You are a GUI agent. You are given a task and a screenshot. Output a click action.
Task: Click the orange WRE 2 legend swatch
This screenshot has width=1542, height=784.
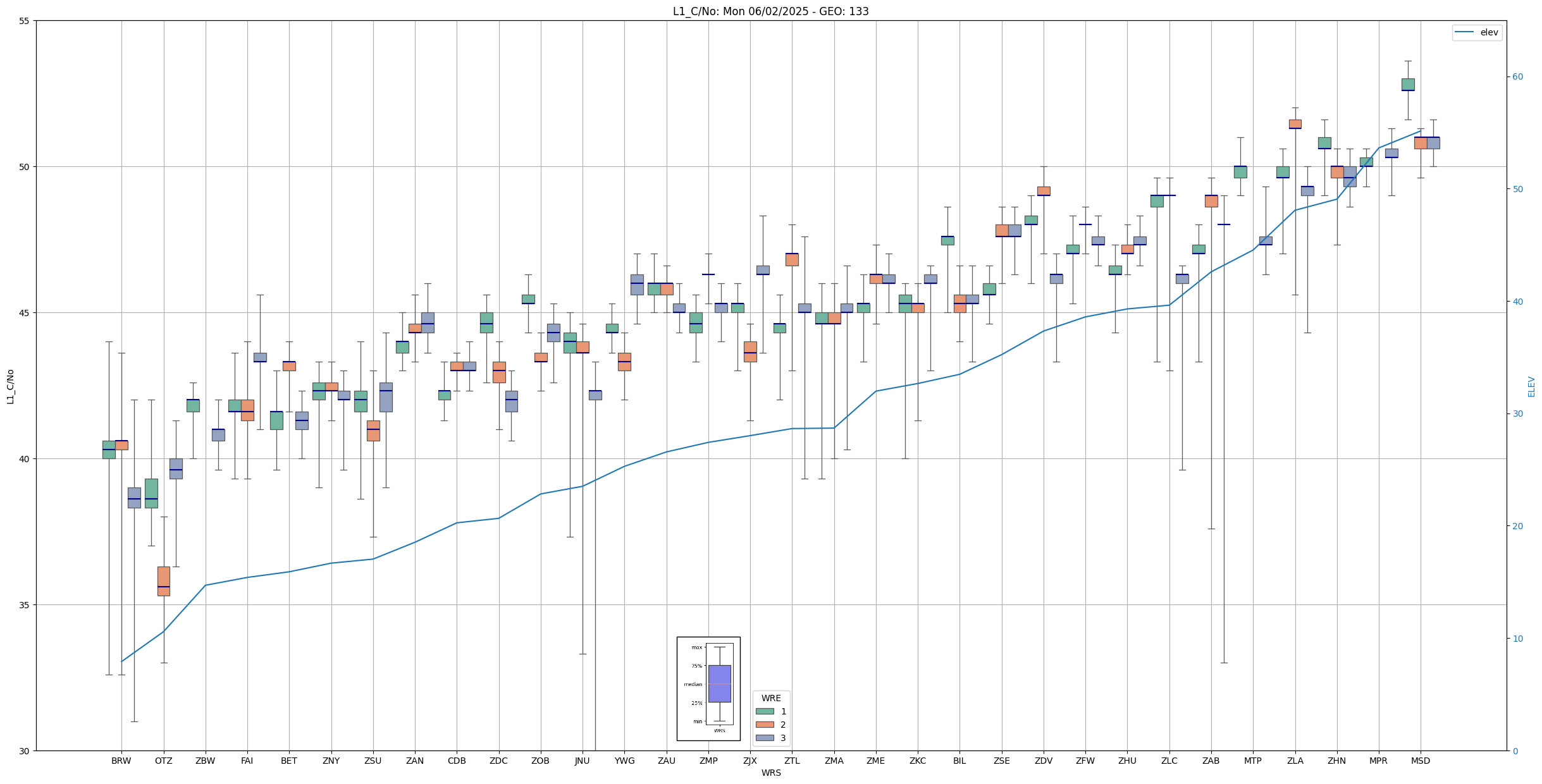point(764,725)
